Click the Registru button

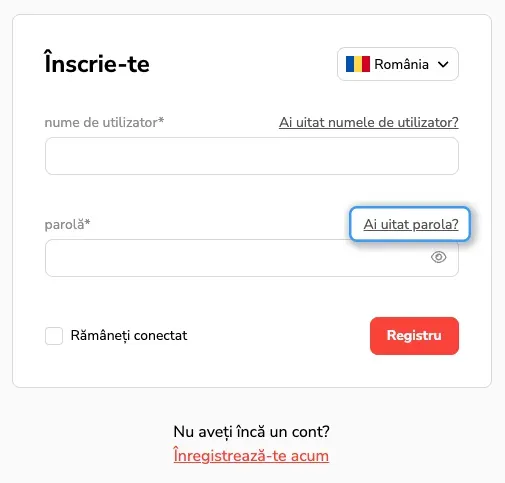(x=414, y=336)
